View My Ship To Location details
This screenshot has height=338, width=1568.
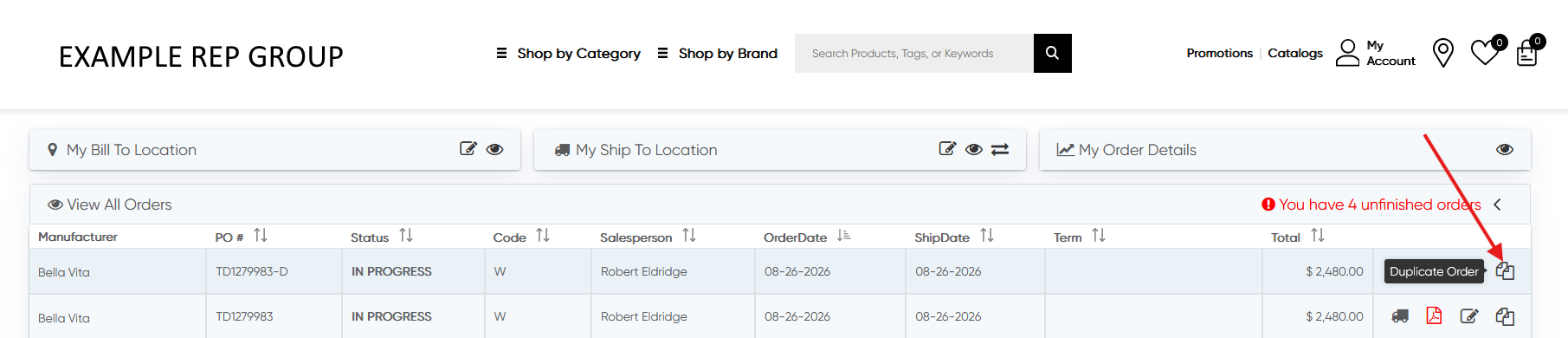973,149
